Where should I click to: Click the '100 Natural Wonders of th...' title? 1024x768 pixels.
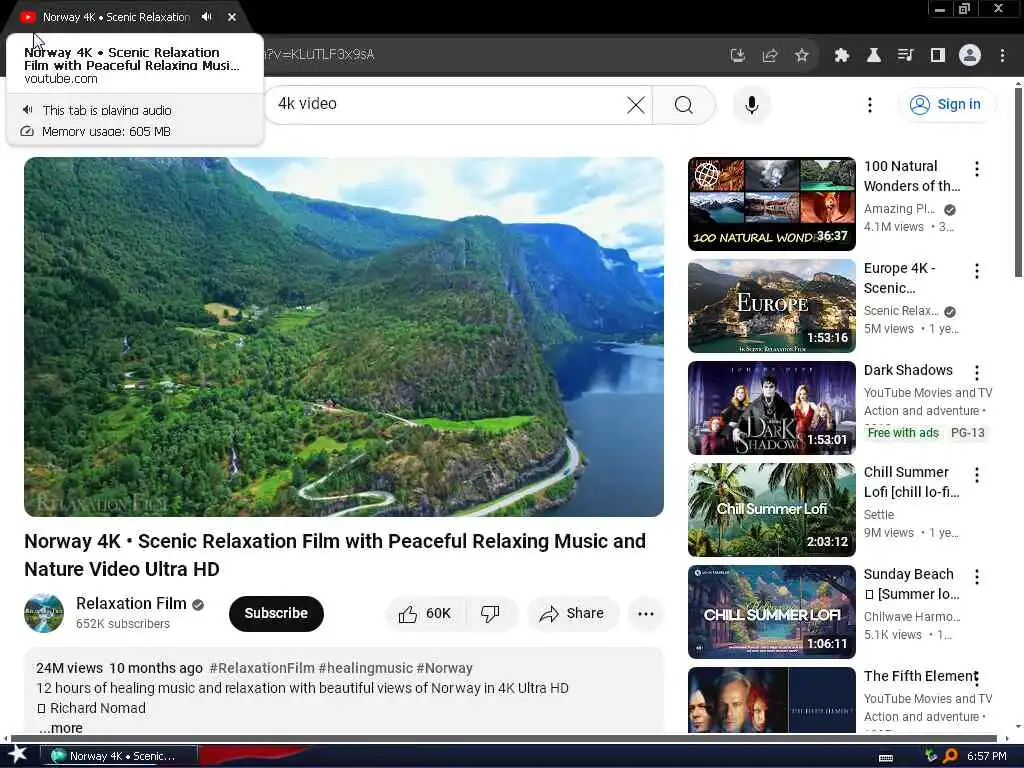point(912,176)
